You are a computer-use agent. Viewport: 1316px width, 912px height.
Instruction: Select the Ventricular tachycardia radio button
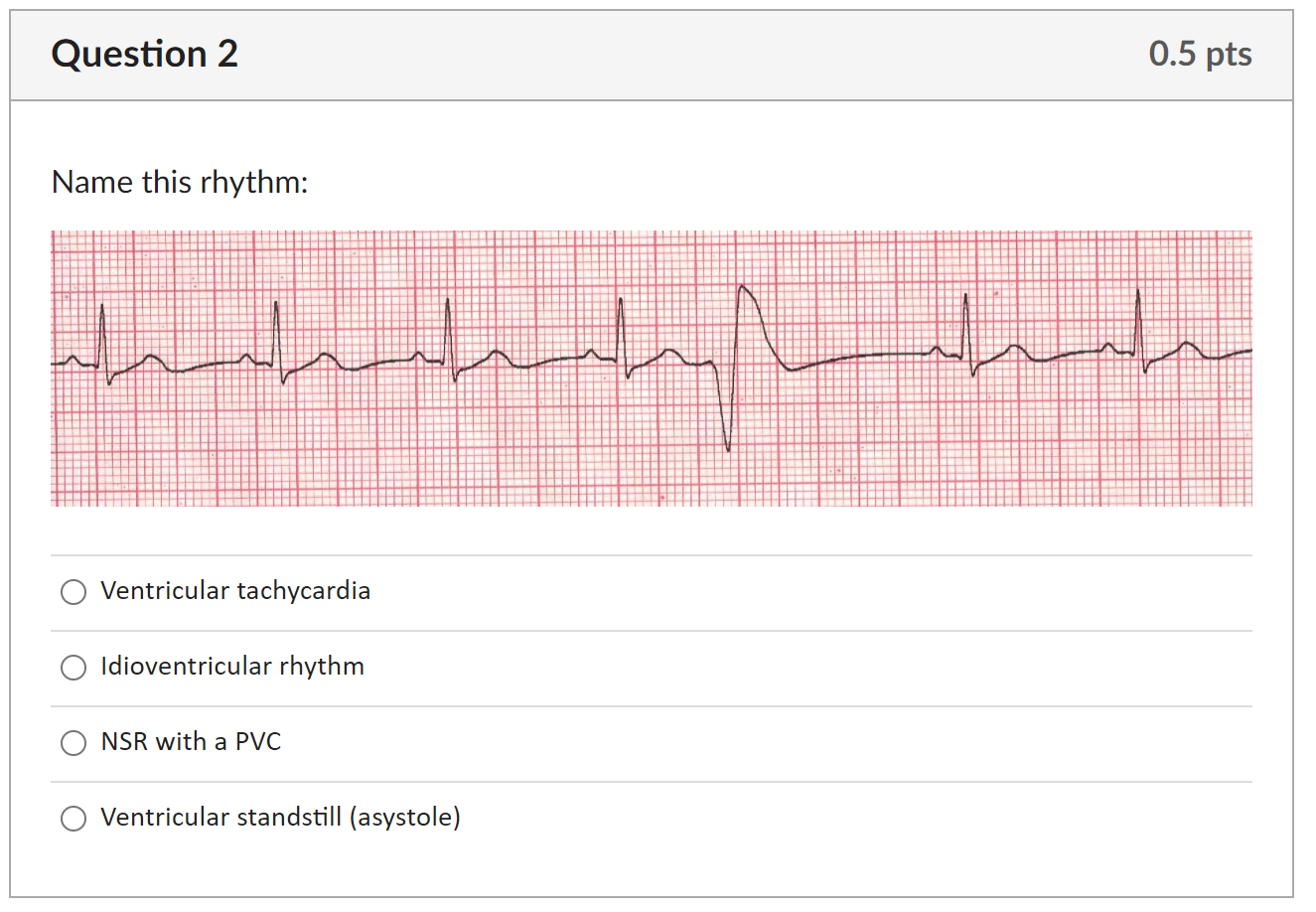[73, 592]
